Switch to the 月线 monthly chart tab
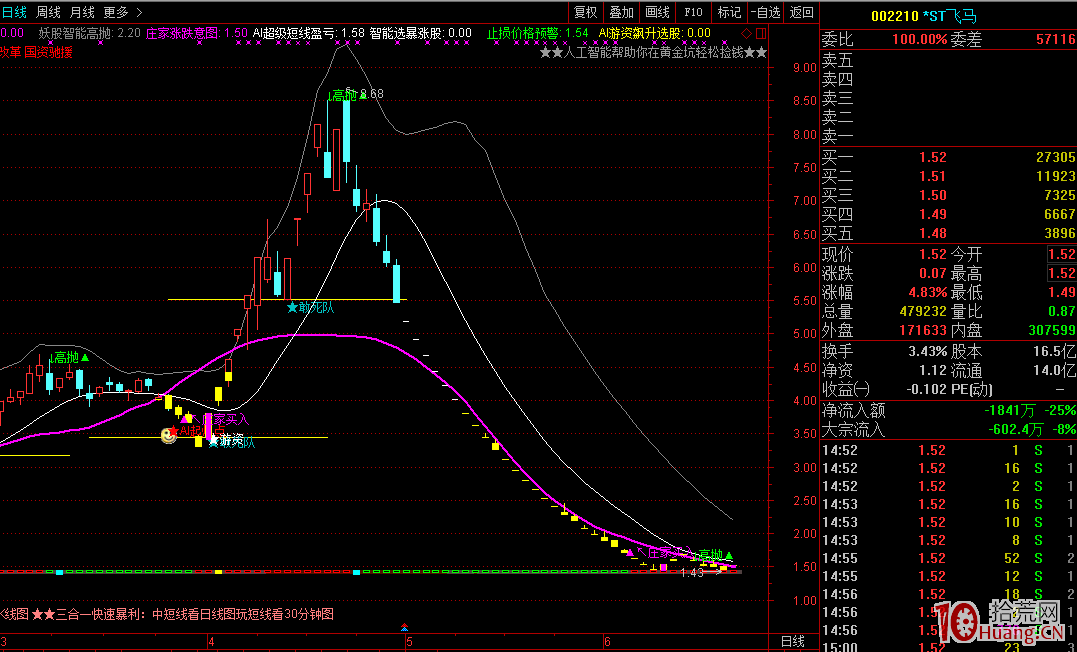Screen dimensions: 1077x652 coord(82,12)
